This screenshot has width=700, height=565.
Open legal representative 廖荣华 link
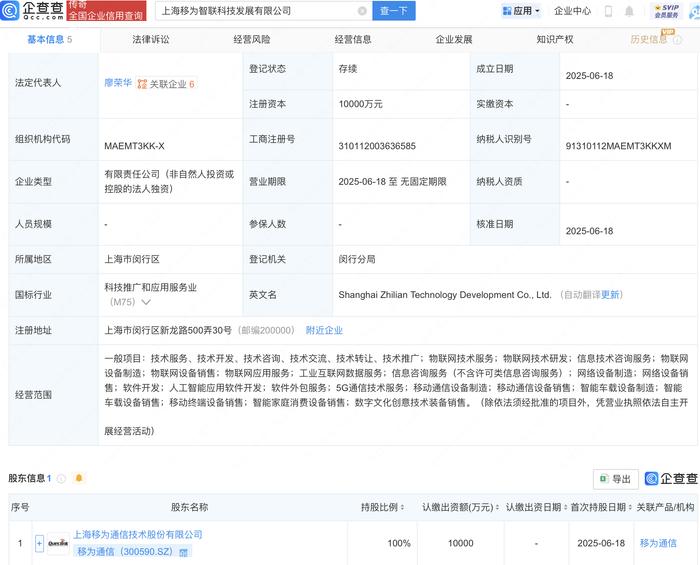[x=118, y=83]
